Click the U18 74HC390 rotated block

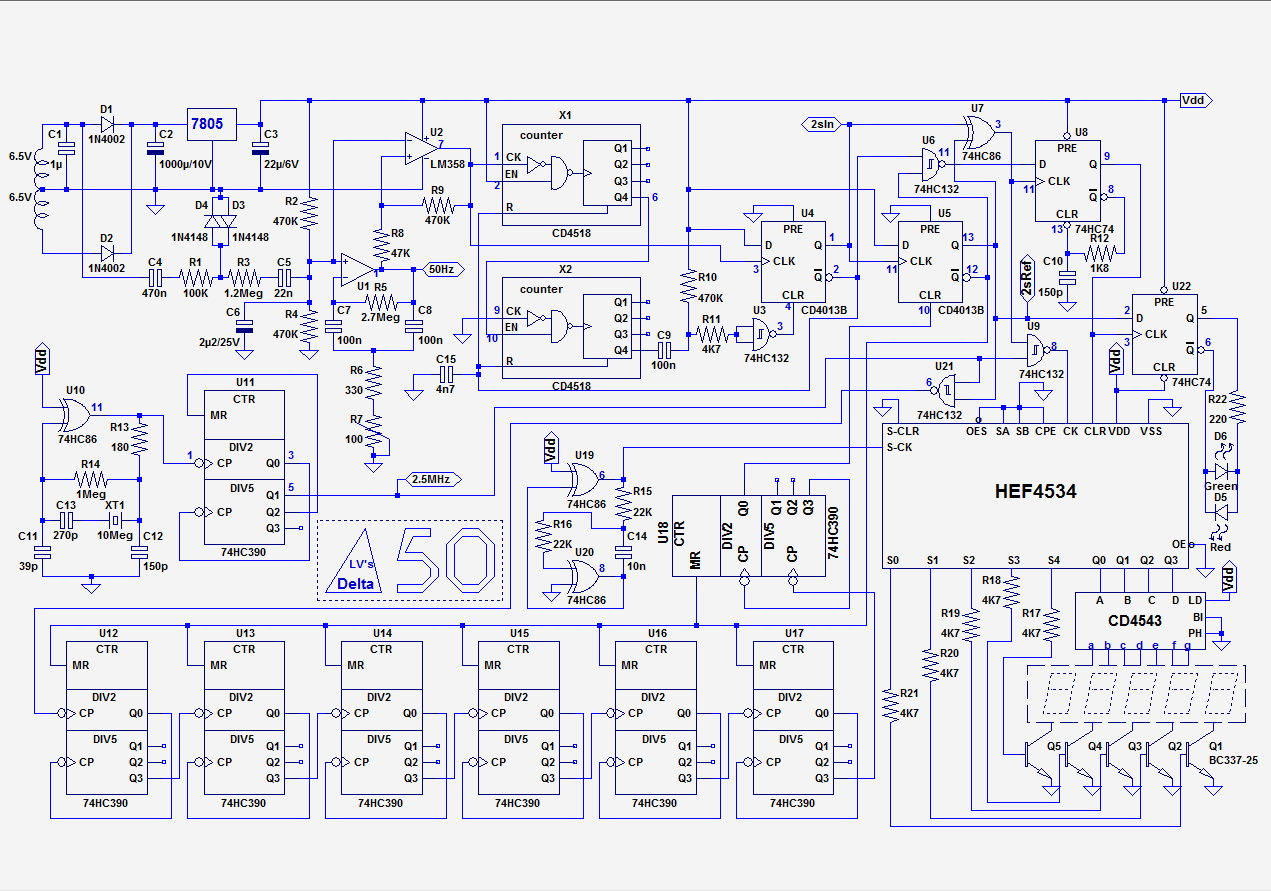(750, 535)
